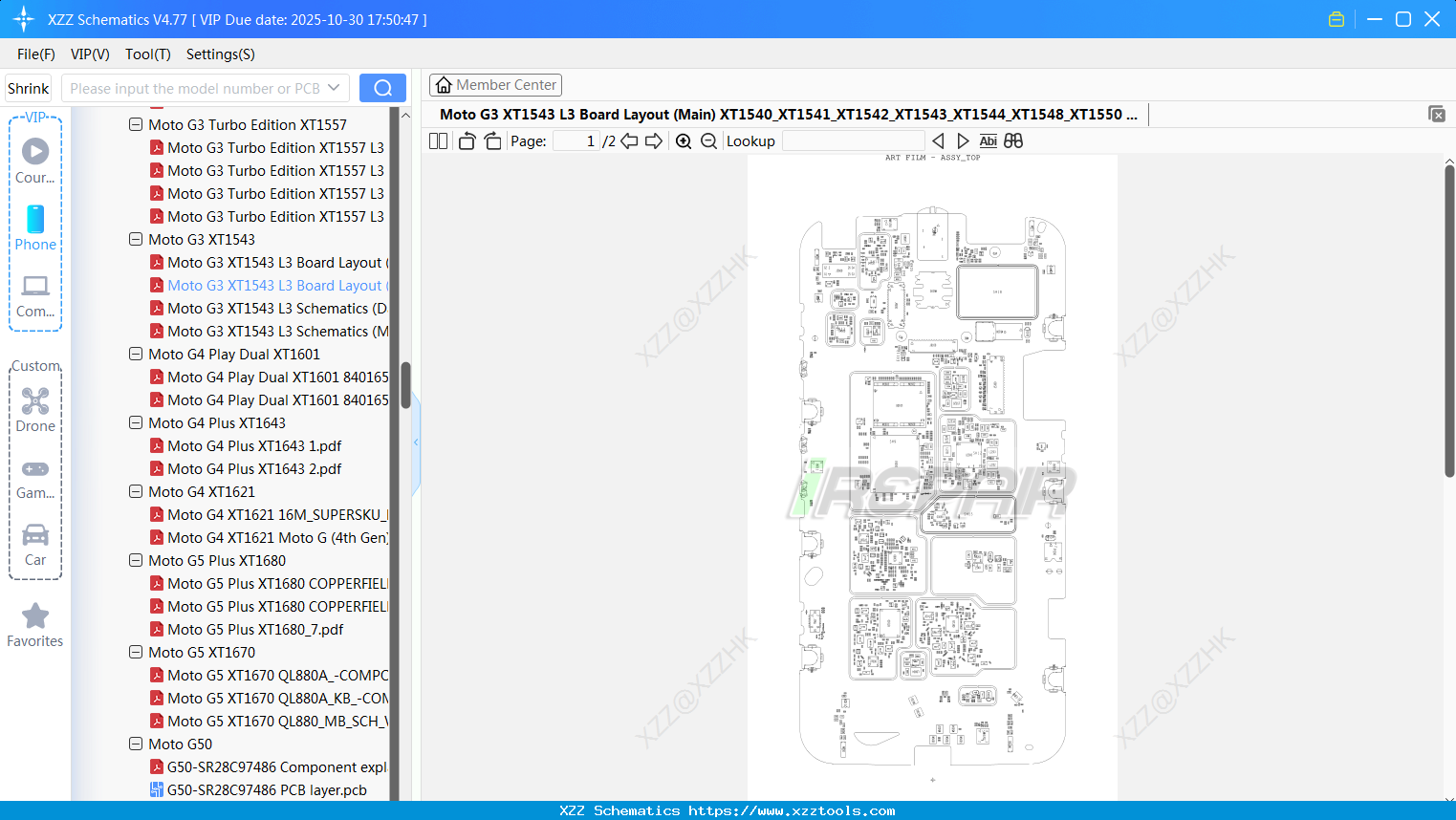Rotate the board layout counterclockwise

pyautogui.click(x=467, y=140)
